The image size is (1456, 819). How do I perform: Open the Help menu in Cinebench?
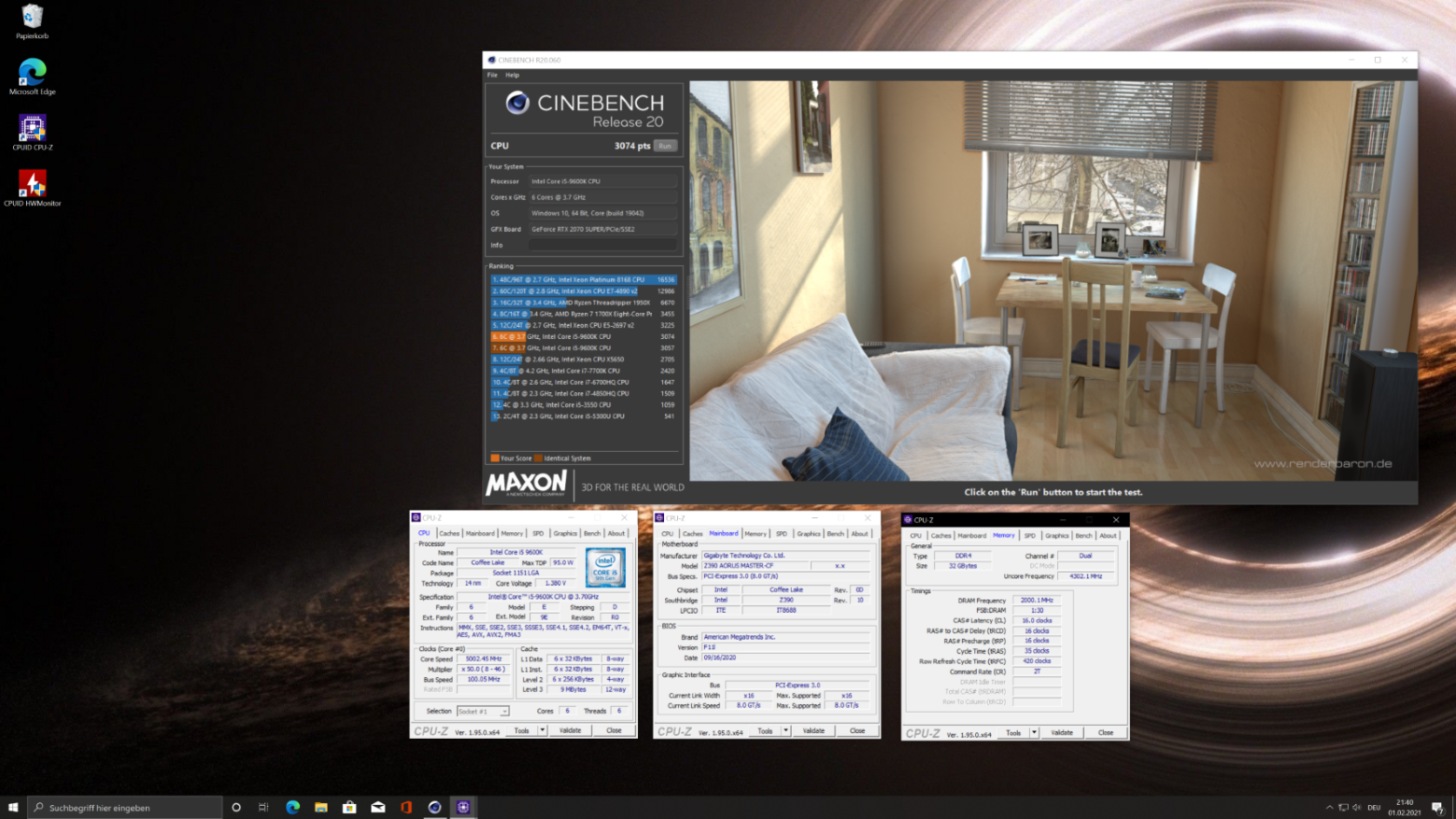(x=513, y=75)
